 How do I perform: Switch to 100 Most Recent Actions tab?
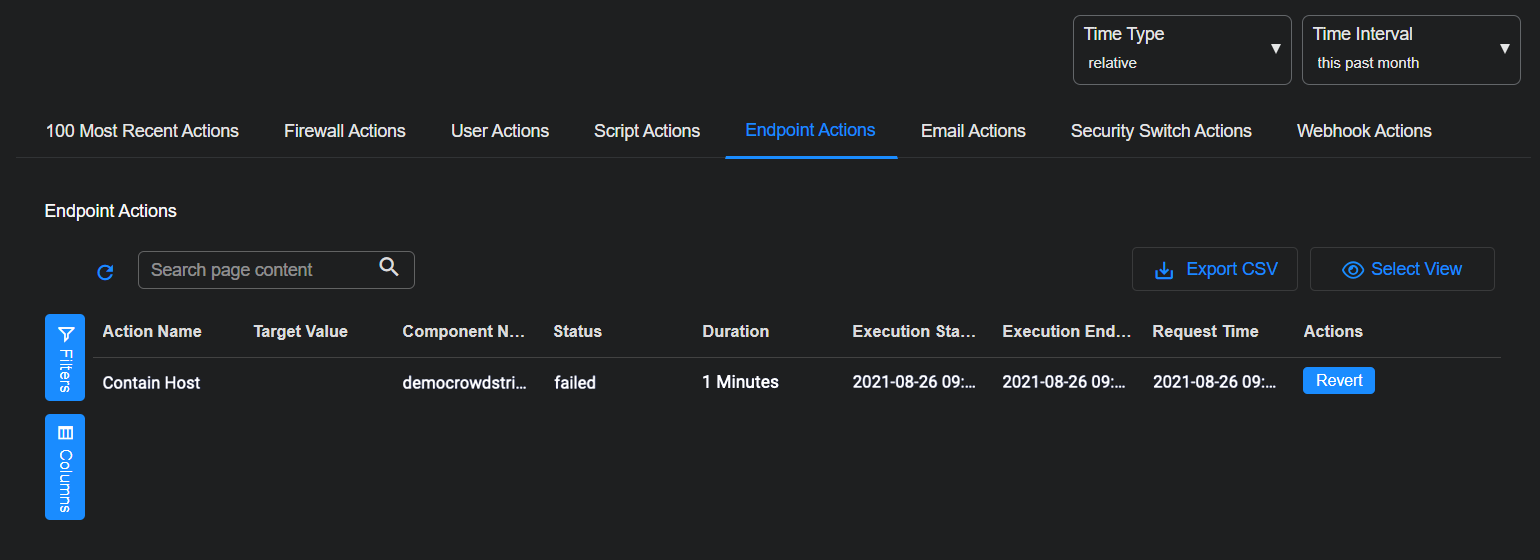142,131
